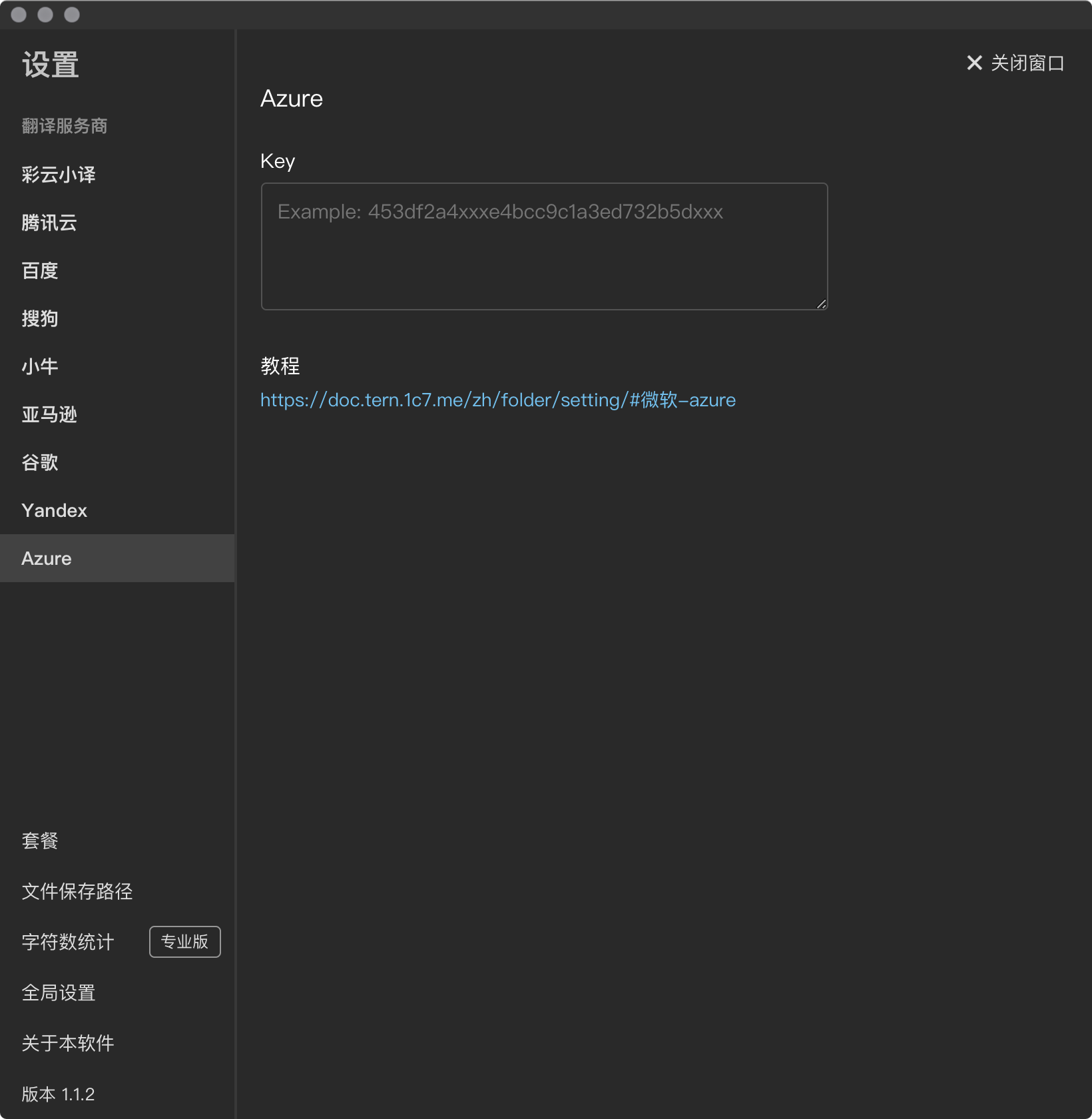1092x1119 pixels.
Task: Select 腾讯云 in the sidebar
Action: tap(49, 223)
